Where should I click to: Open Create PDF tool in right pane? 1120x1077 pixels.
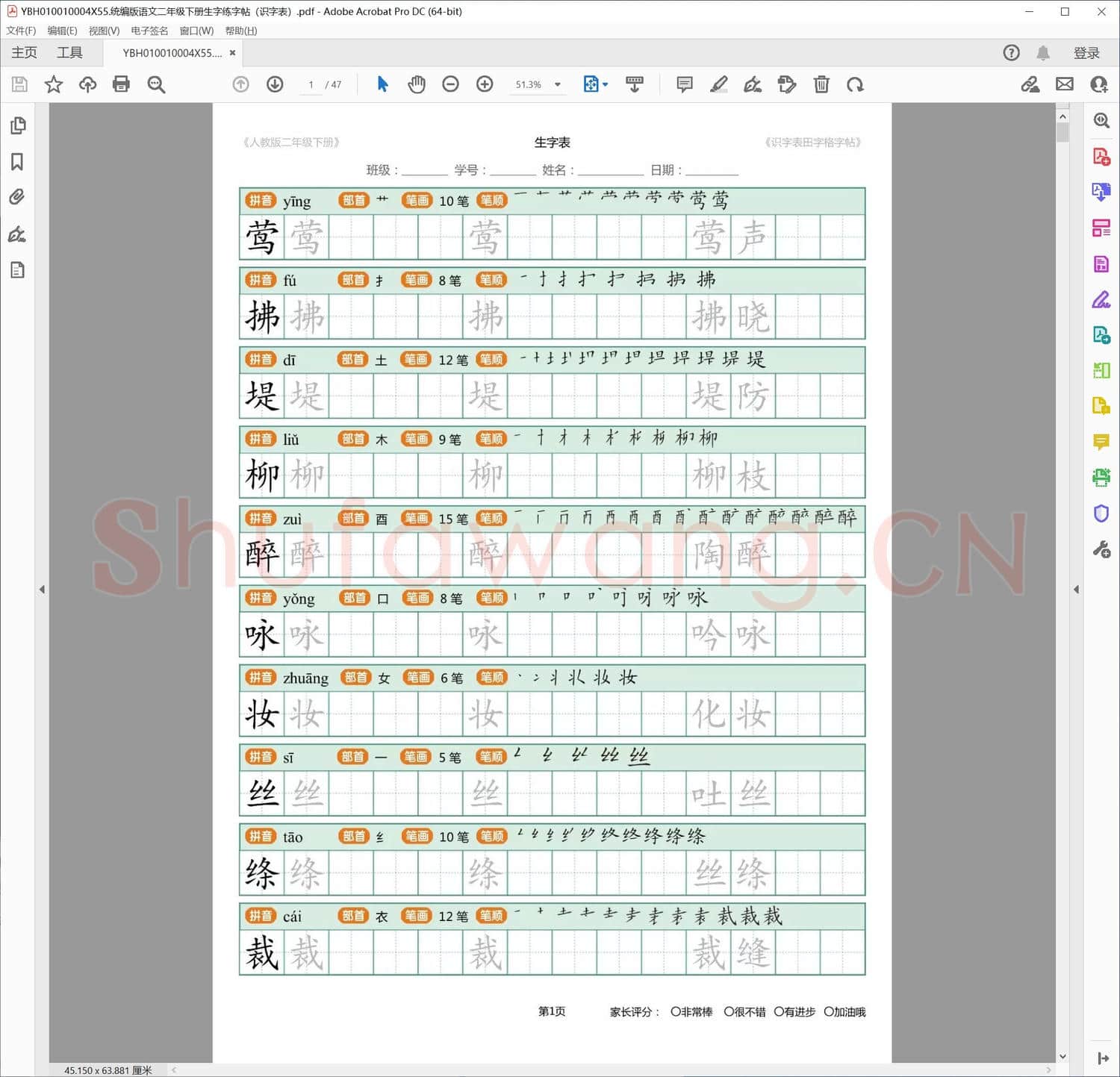1101,157
